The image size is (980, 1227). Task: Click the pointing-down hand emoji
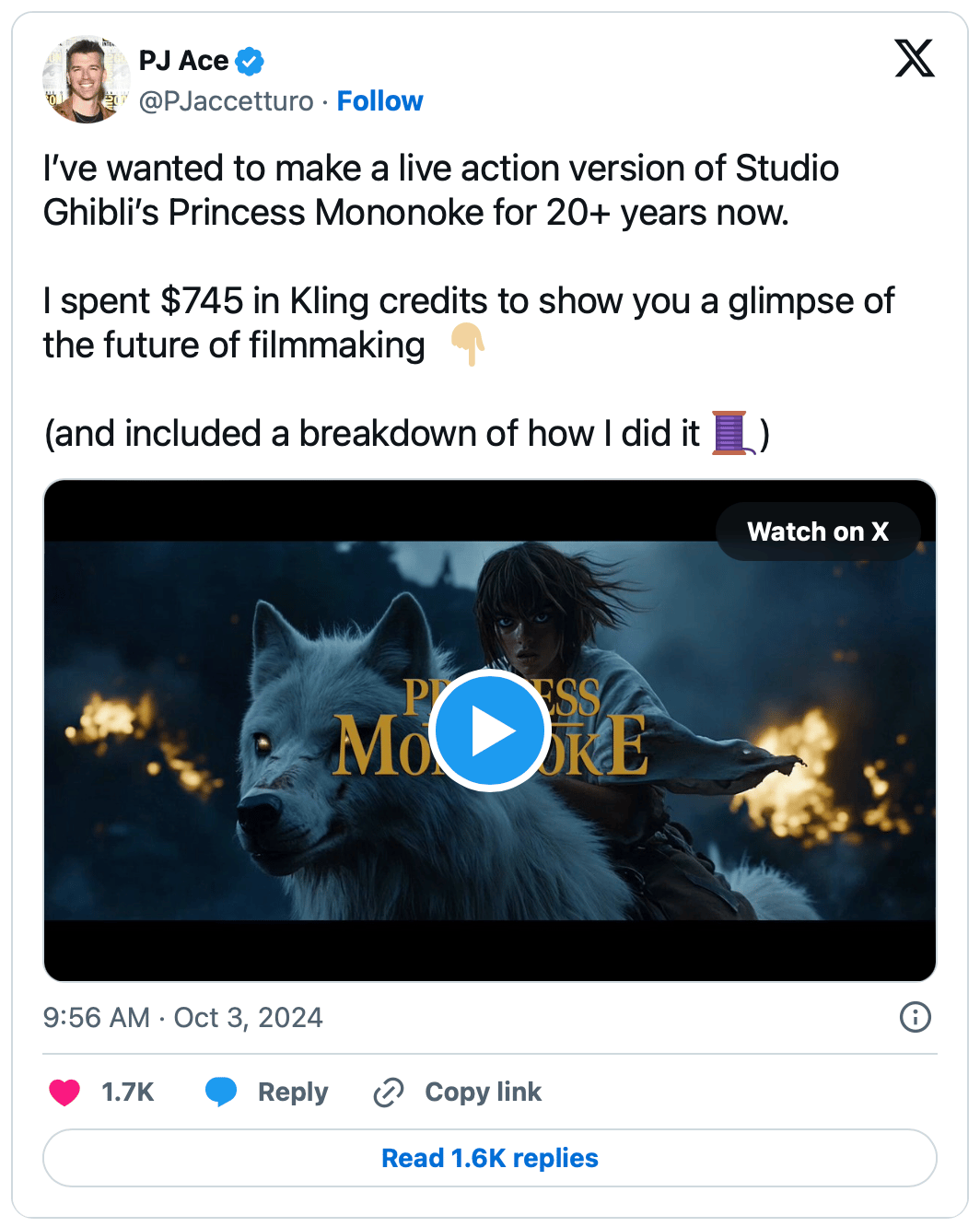pyautogui.click(x=468, y=345)
